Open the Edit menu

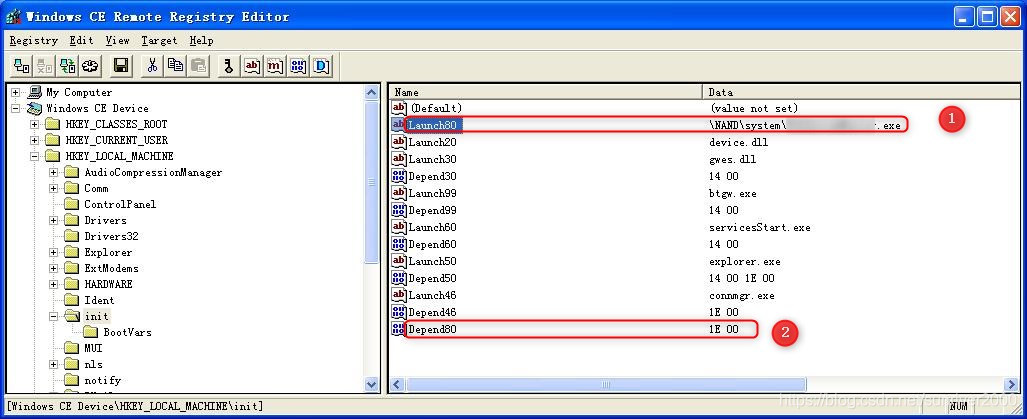click(x=82, y=41)
